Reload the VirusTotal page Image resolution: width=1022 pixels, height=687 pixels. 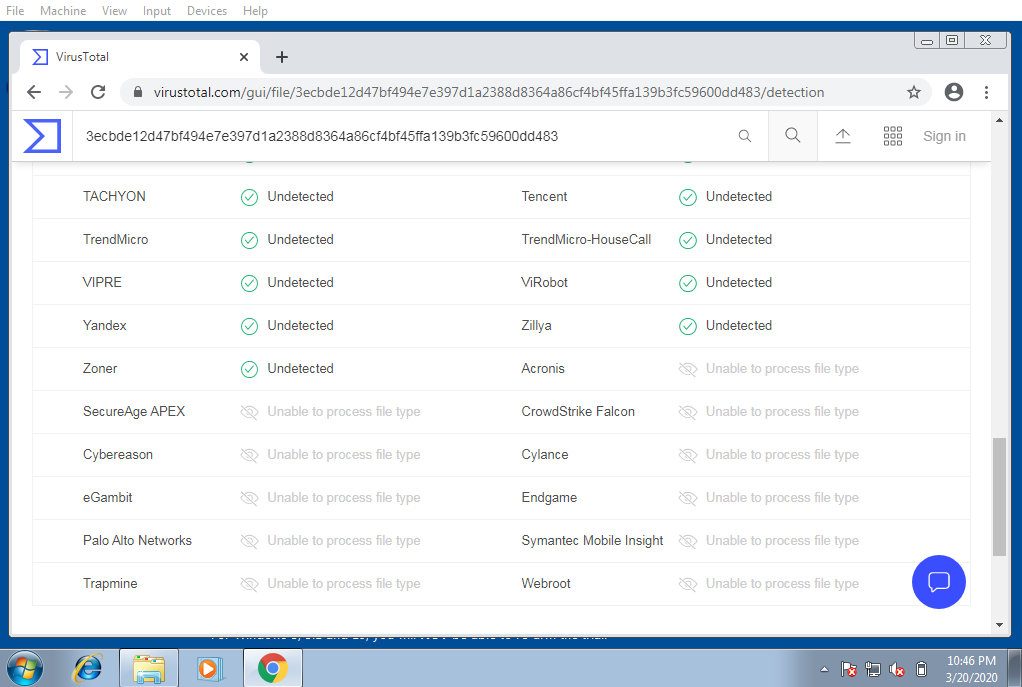[98, 92]
